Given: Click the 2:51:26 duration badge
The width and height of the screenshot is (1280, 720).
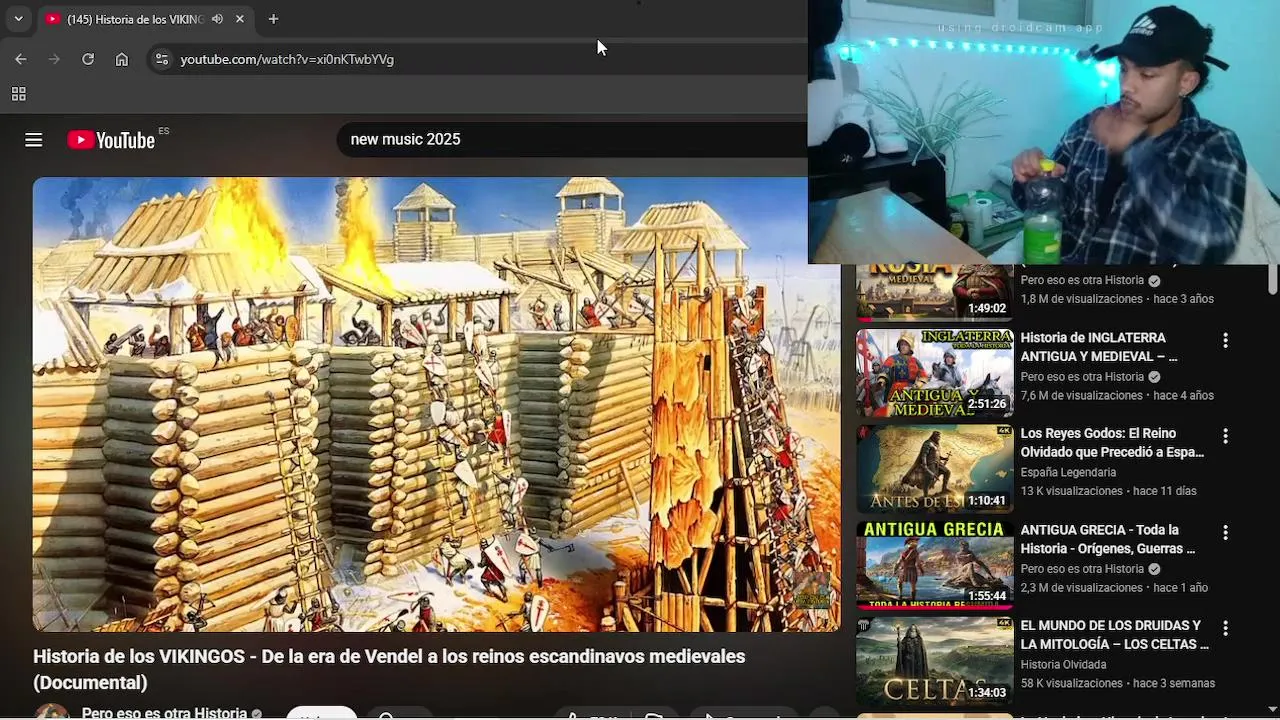Looking at the screenshot, I should 986,405.
